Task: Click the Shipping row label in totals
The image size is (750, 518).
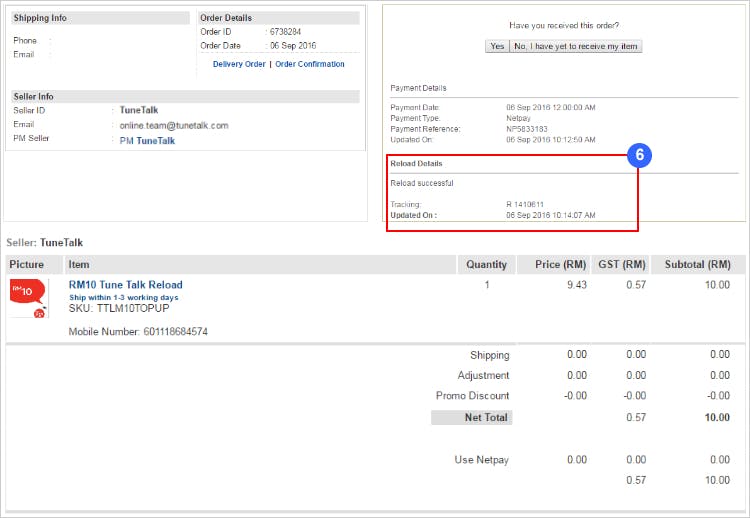Action: tap(490, 355)
